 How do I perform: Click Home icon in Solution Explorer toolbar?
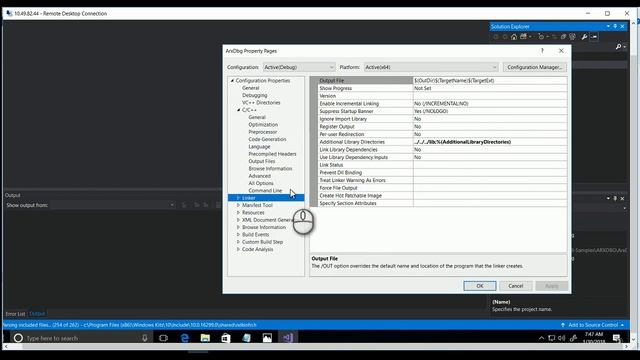tap(514, 37)
